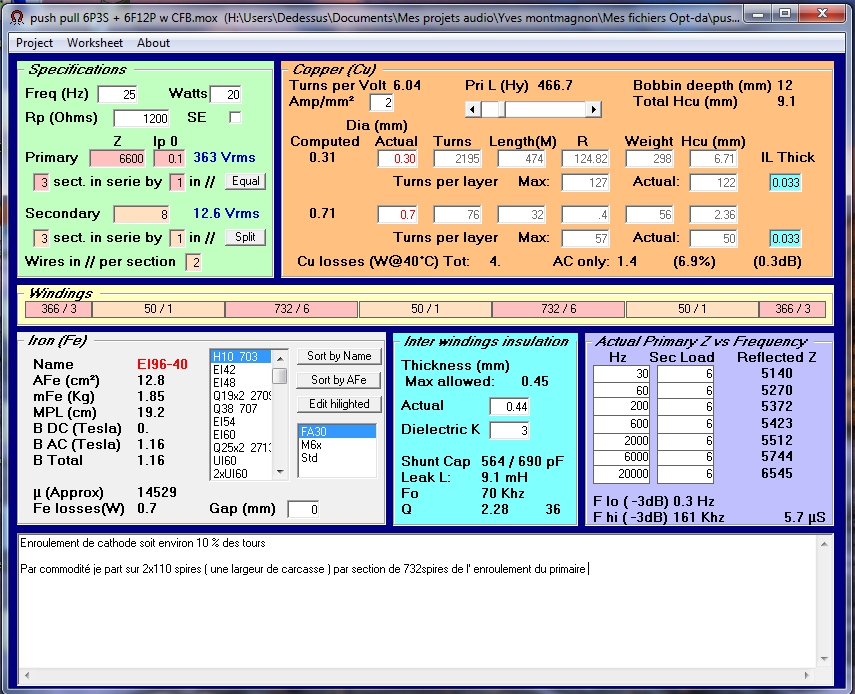Click the 30 Hz frequency field
855x694 pixels.
point(621,374)
